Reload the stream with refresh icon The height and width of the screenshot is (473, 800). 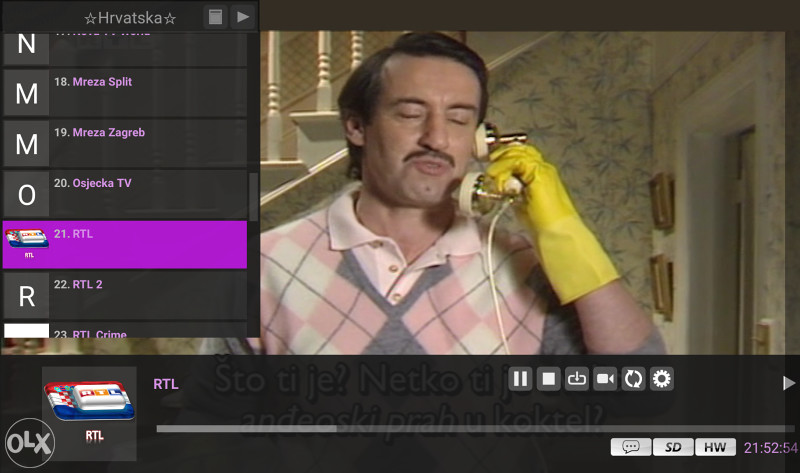tap(633, 379)
